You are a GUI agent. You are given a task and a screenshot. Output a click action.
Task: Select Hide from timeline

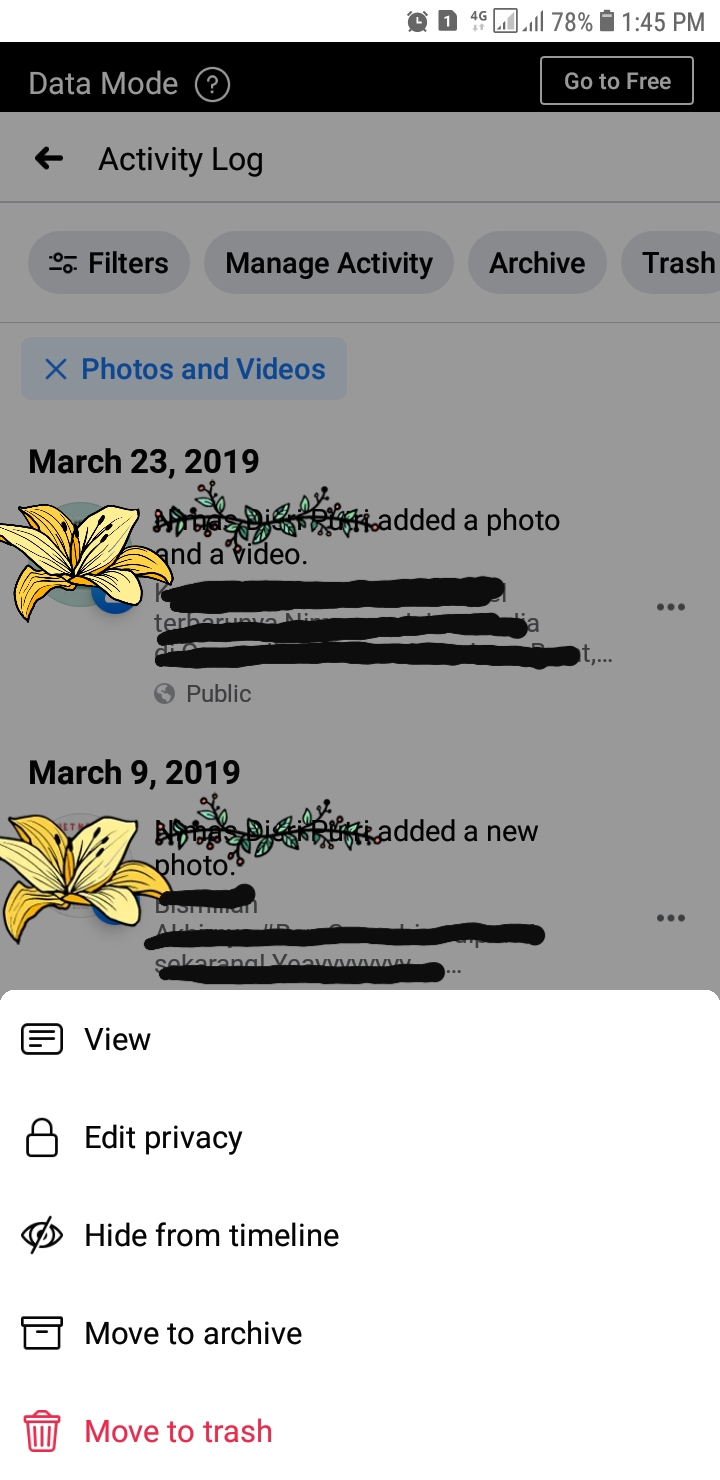click(360, 1236)
